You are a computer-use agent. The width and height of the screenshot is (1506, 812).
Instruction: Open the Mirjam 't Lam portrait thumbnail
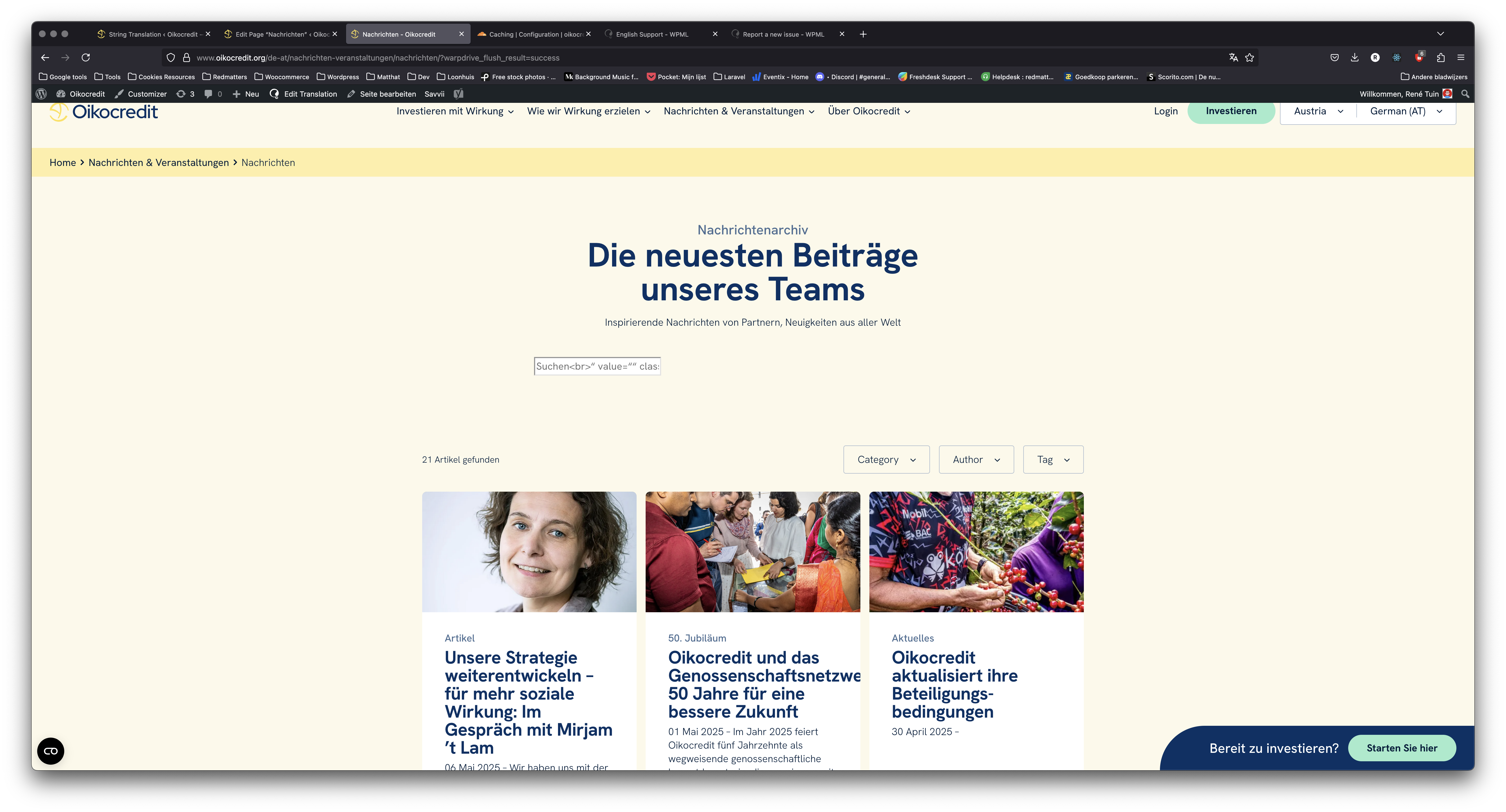click(529, 552)
